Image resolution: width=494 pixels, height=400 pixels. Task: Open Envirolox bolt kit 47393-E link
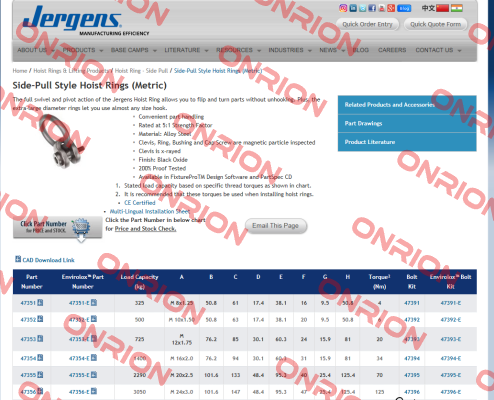[451, 339]
